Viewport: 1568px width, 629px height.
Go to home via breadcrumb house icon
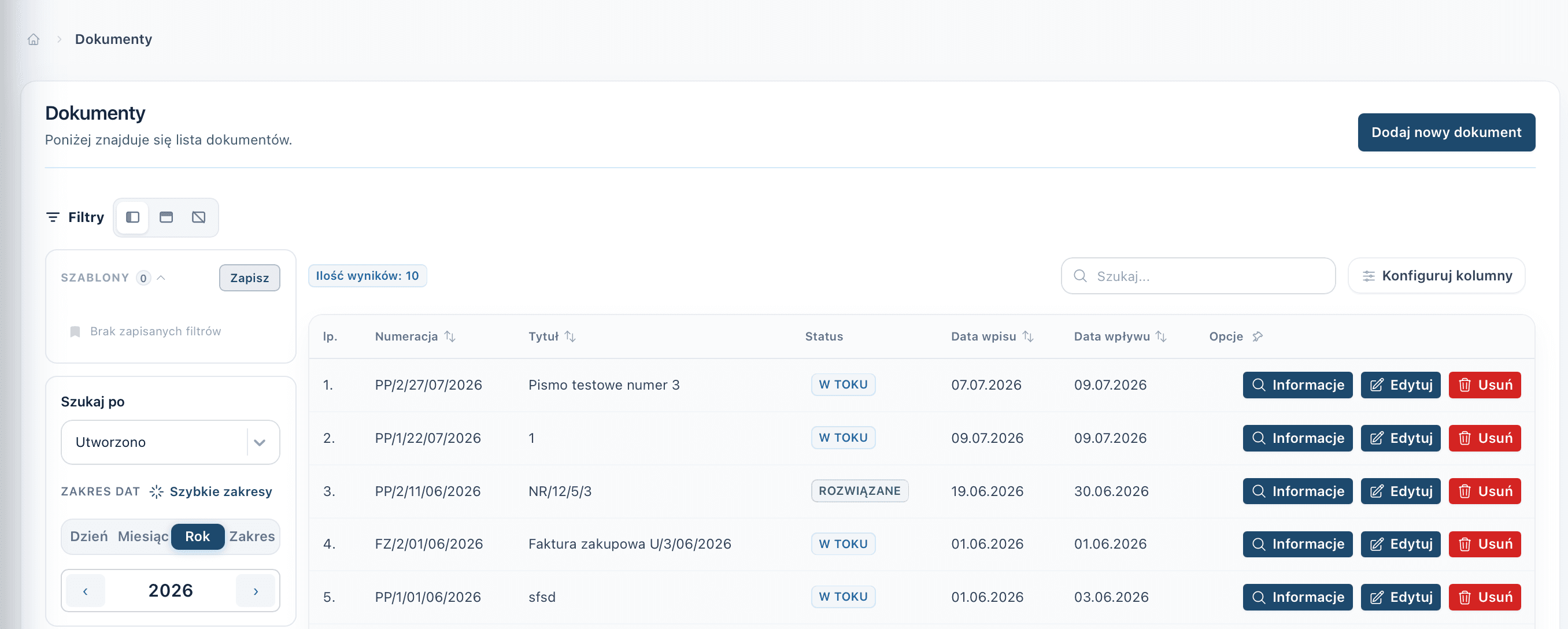click(x=34, y=39)
